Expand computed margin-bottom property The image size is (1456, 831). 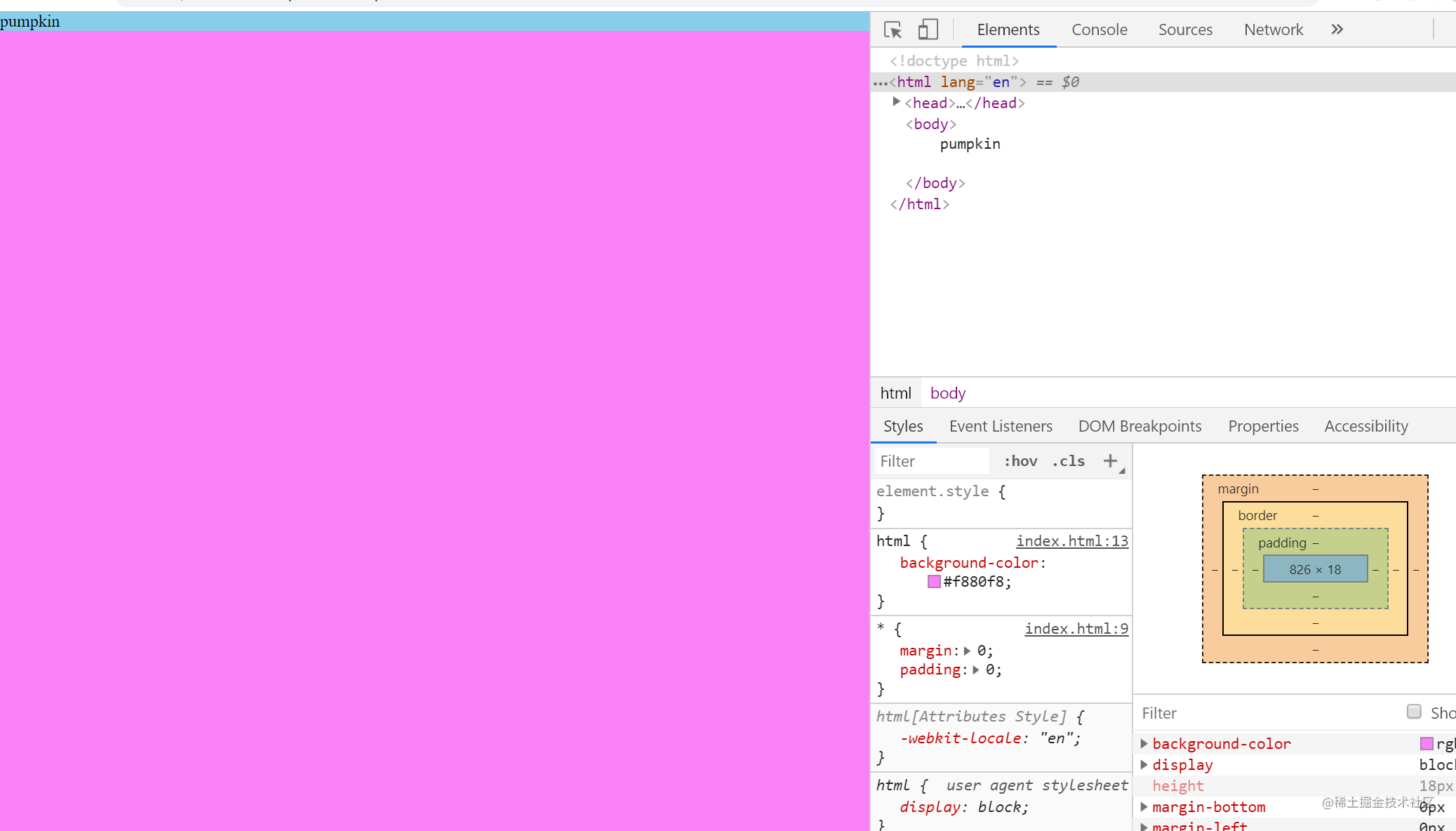tap(1144, 806)
